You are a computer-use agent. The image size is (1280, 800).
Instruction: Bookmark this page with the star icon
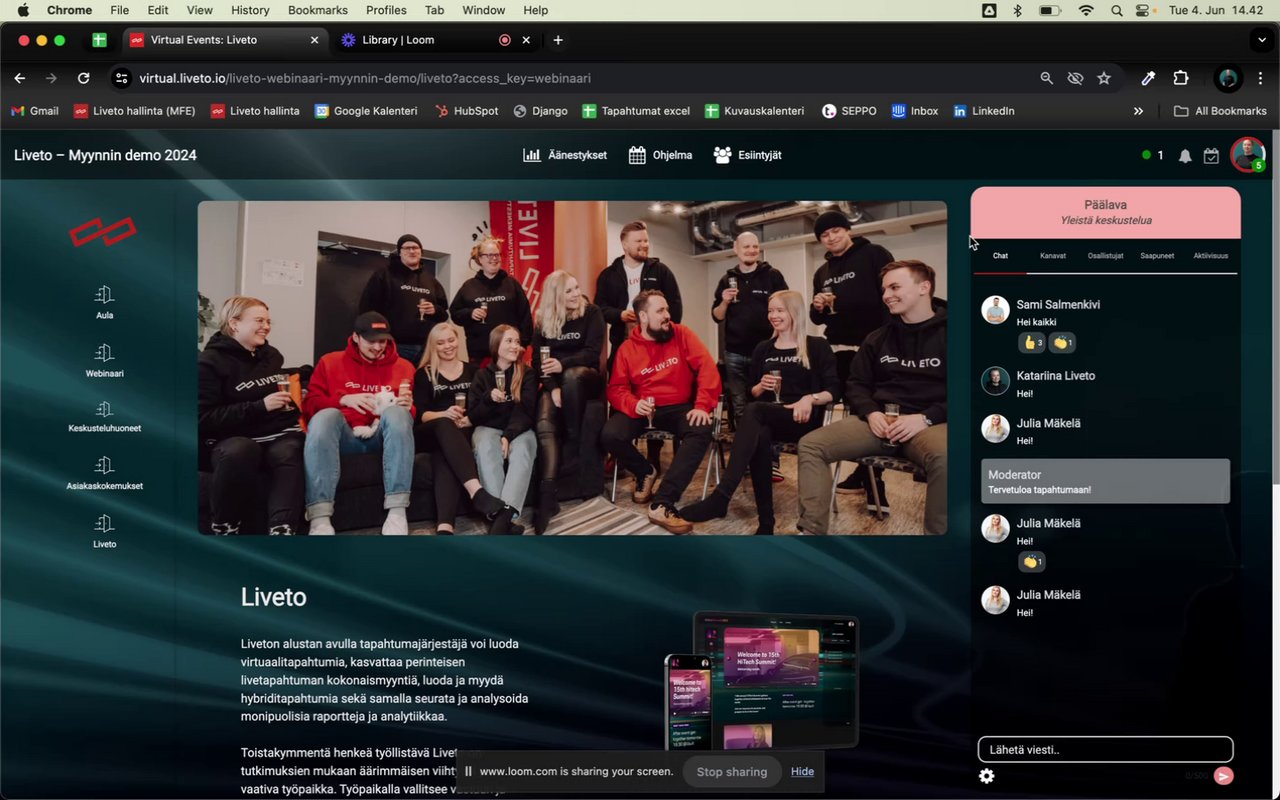click(x=1104, y=78)
